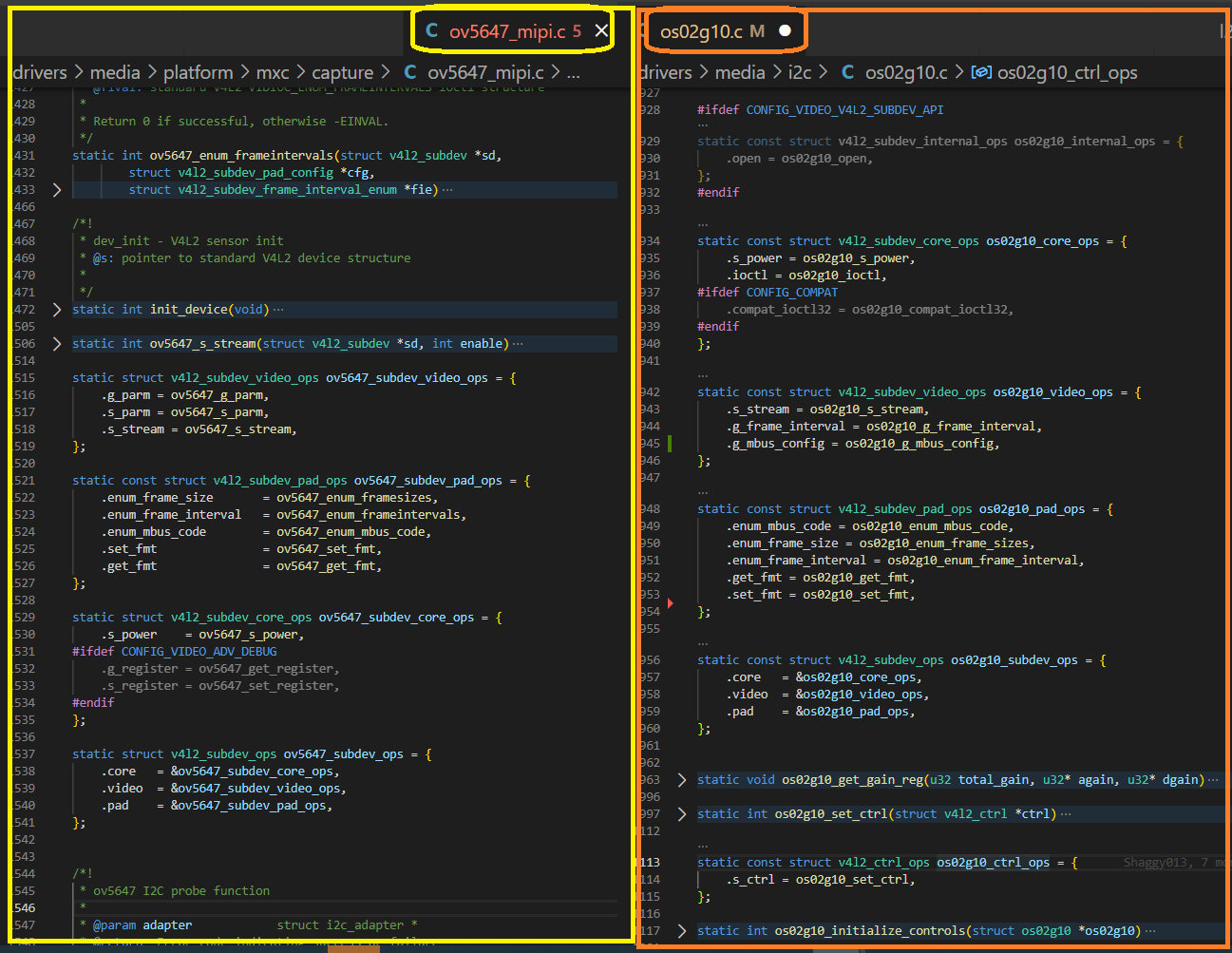The width and height of the screenshot is (1232, 953).
Task: Click the unsaved dot on os02g10.c tab
Action: click(x=785, y=30)
